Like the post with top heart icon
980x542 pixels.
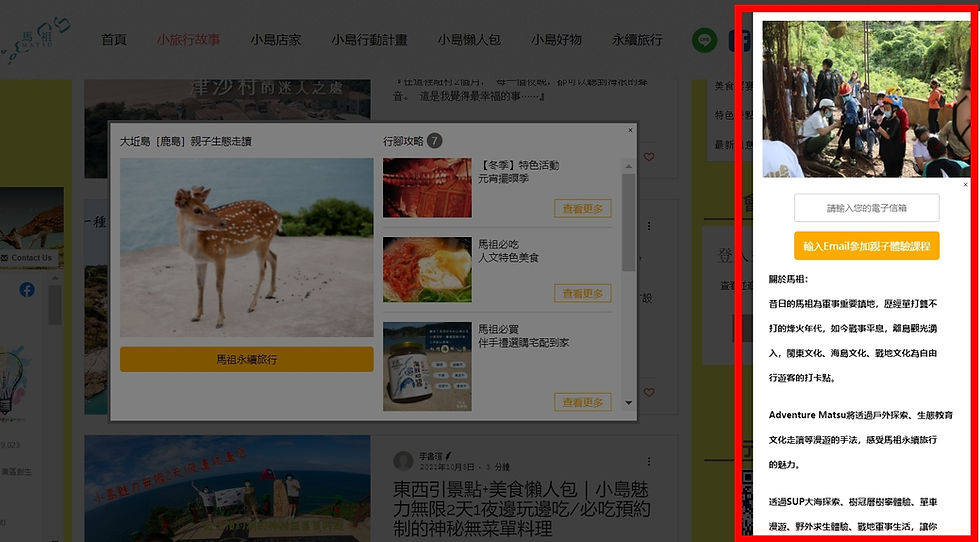[649, 157]
